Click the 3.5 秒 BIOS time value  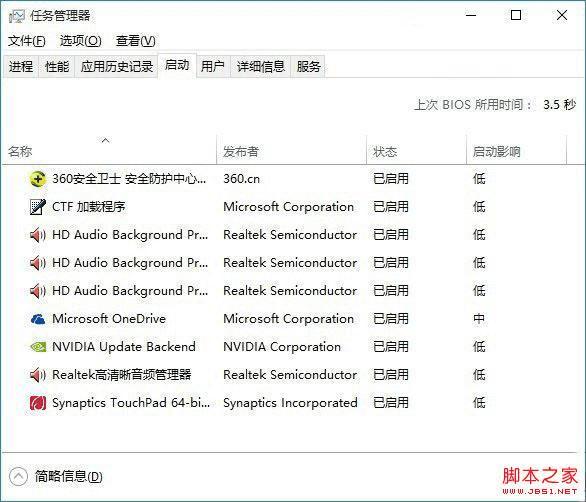[559, 105]
